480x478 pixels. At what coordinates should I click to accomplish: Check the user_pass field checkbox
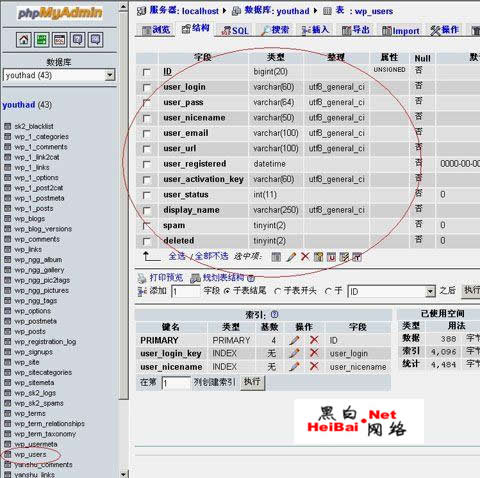pos(146,103)
